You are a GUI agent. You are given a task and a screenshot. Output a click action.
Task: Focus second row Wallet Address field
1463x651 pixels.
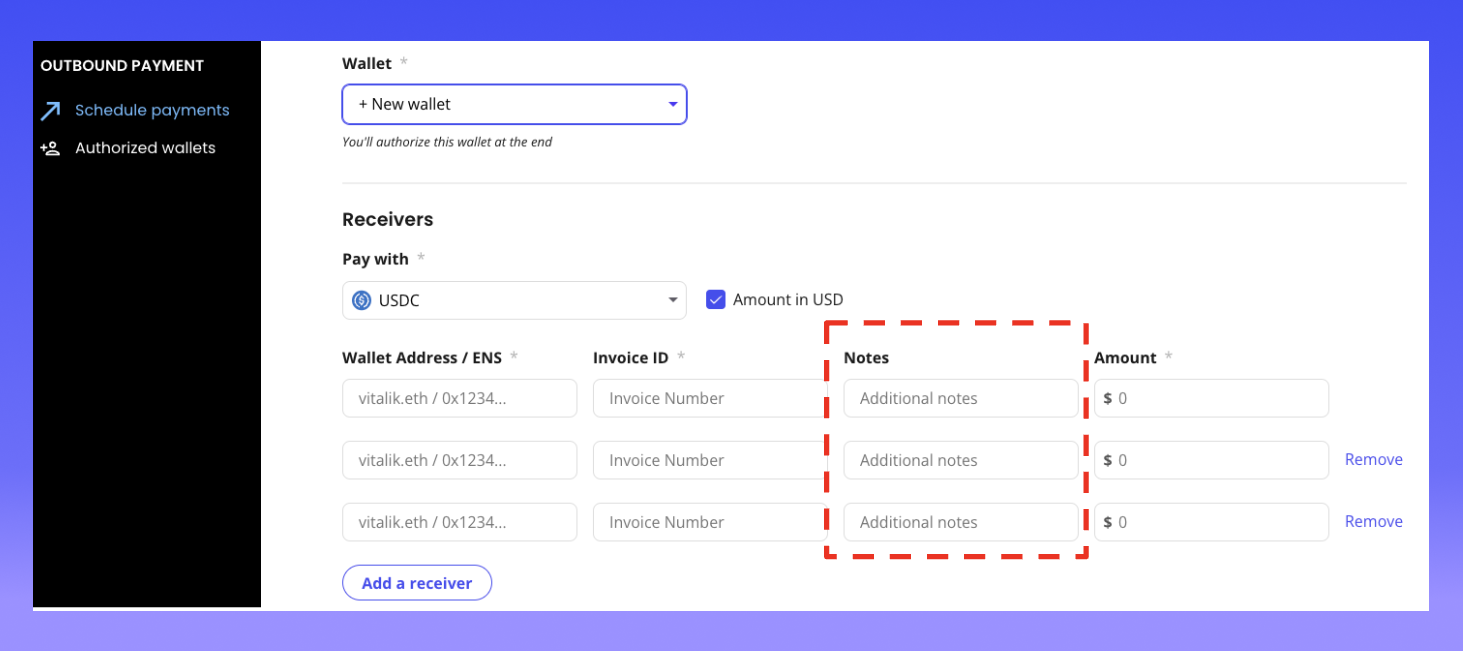click(x=459, y=460)
